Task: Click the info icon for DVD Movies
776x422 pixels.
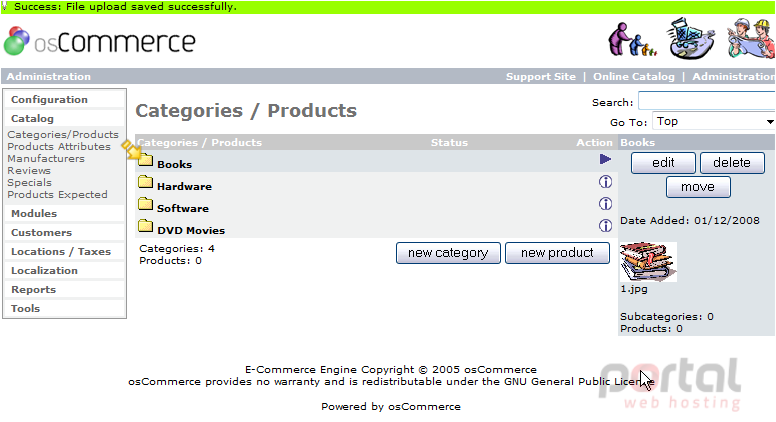Action: click(605, 226)
